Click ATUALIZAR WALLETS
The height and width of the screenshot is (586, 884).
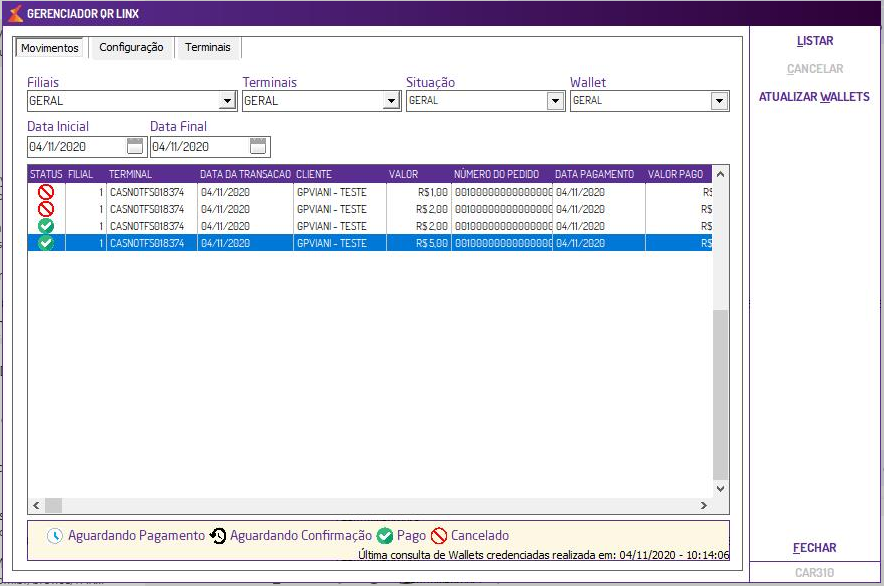[x=814, y=97]
